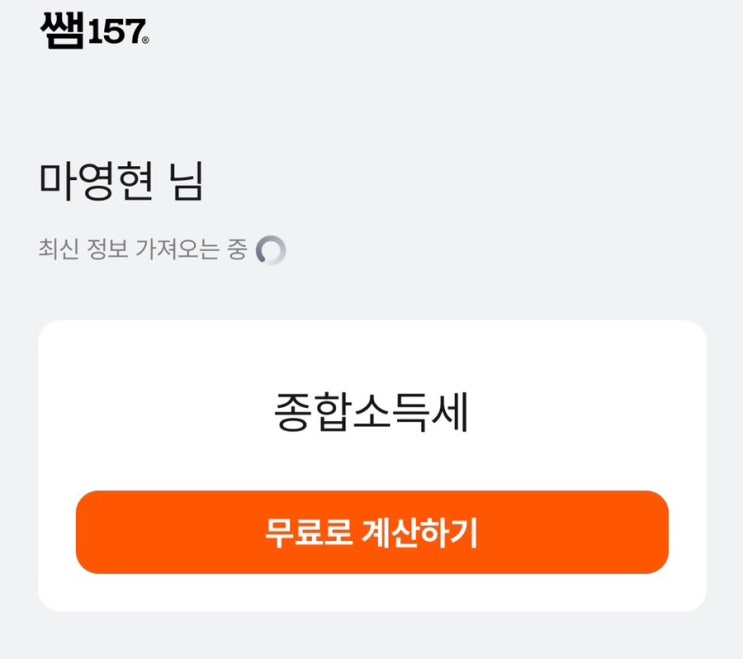The image size is (743, 659).
Task: Click the 최신 정보 portion of status
Action: coord(77,250)
